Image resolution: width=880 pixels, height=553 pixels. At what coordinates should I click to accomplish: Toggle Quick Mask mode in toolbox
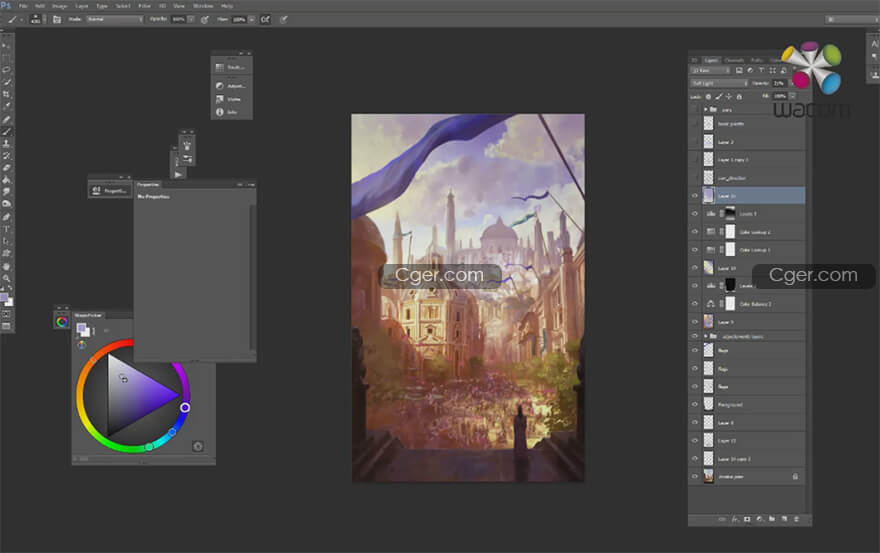click(x=6, y=314)
